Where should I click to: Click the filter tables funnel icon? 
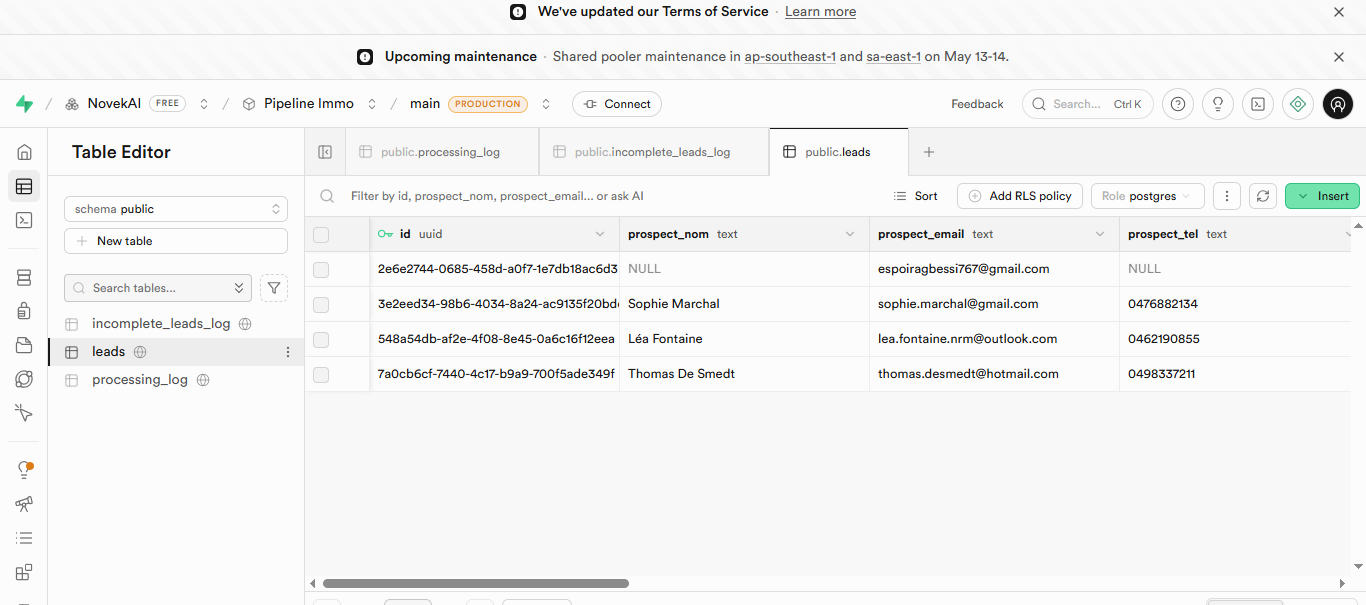[x=274, y=288]
